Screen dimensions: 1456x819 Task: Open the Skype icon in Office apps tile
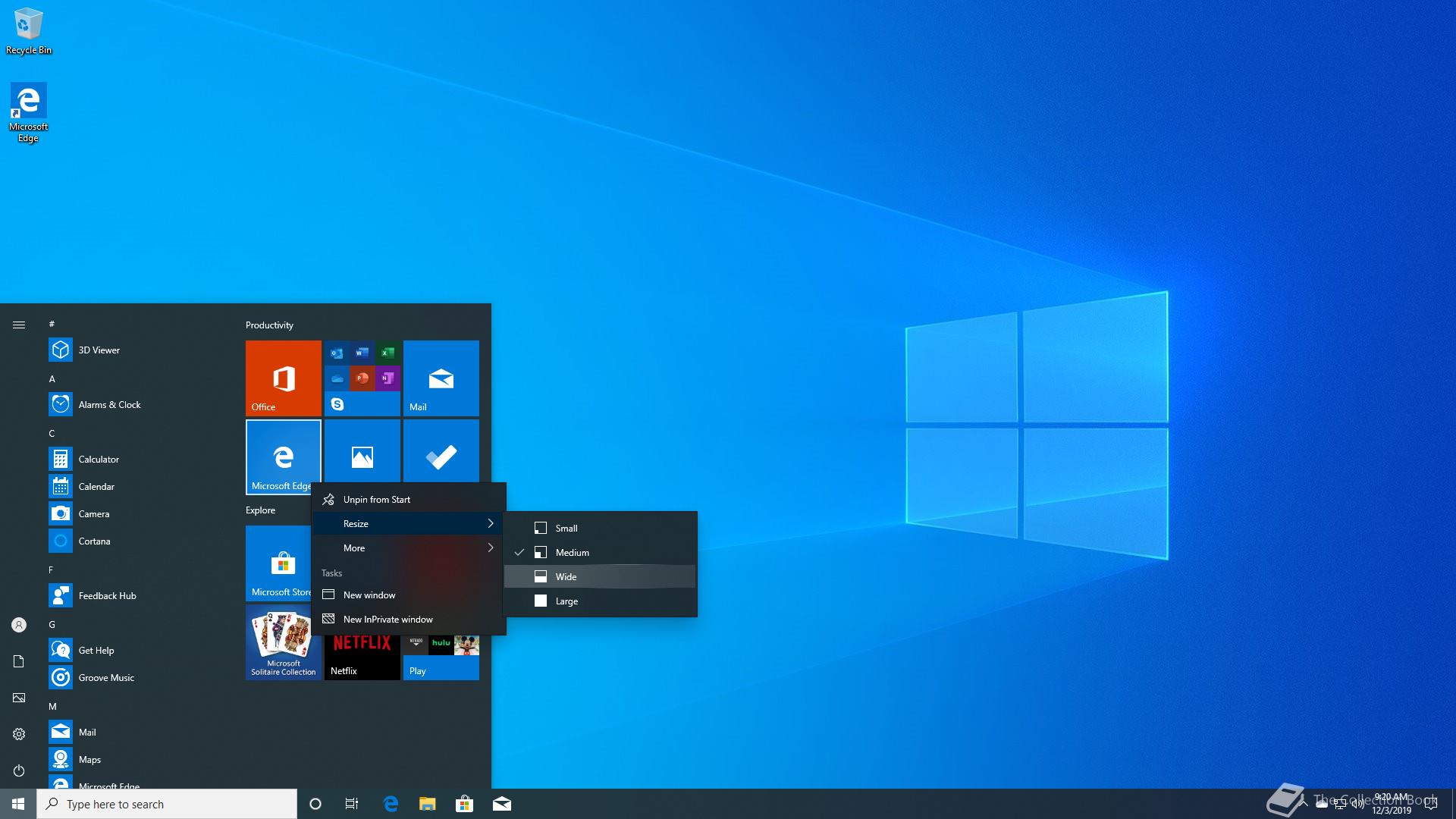tap(337, 404)
